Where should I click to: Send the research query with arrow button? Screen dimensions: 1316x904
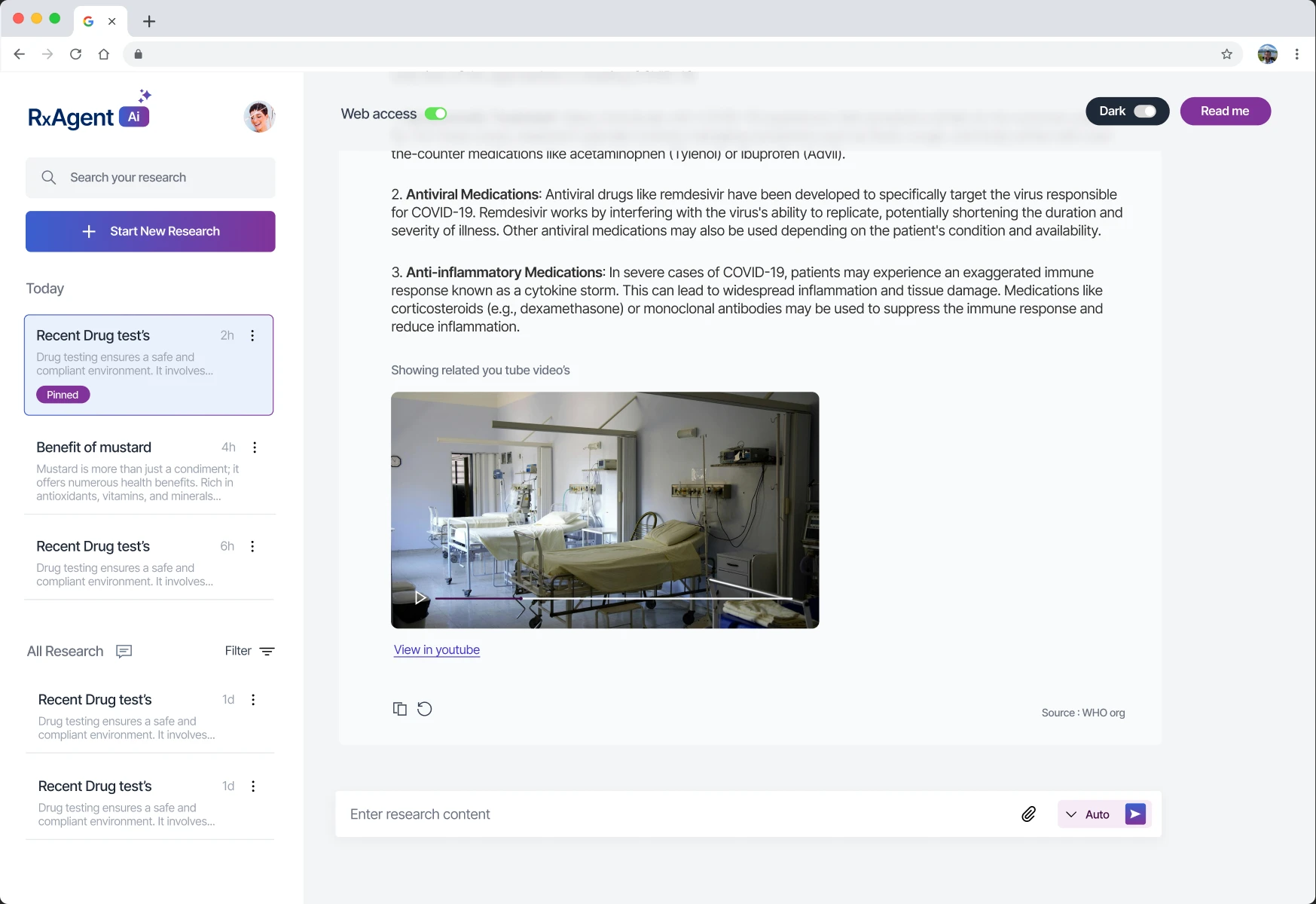click(x=1135, y=814)
